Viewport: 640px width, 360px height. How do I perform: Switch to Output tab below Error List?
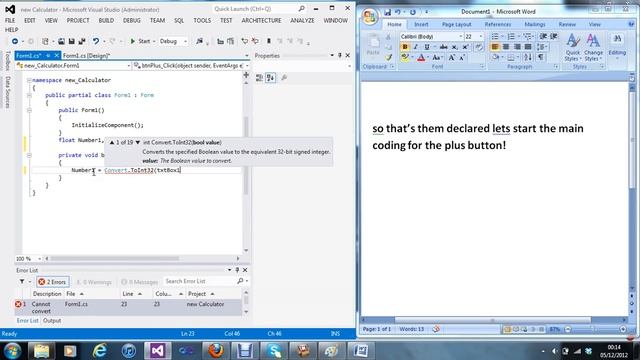52,320
